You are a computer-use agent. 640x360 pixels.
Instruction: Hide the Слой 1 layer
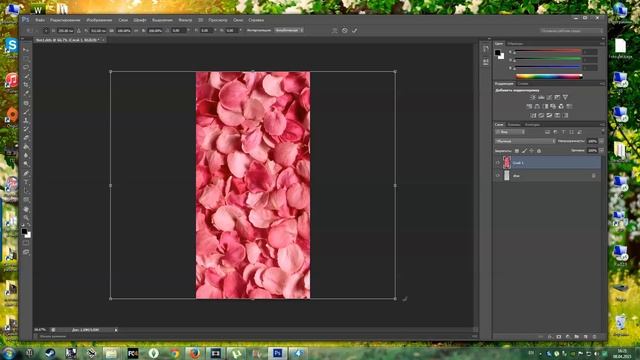[x=498, y=162]
